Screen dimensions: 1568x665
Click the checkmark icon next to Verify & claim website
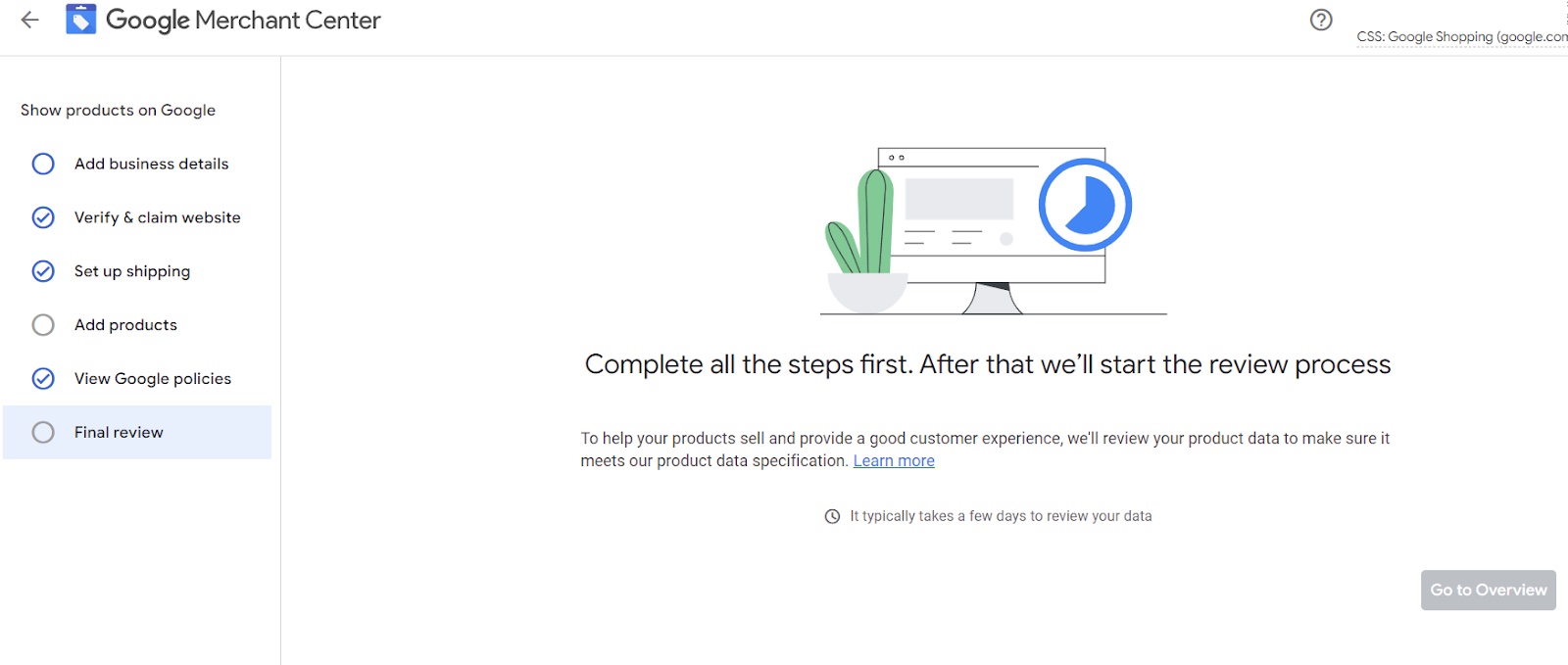[43, 217]
